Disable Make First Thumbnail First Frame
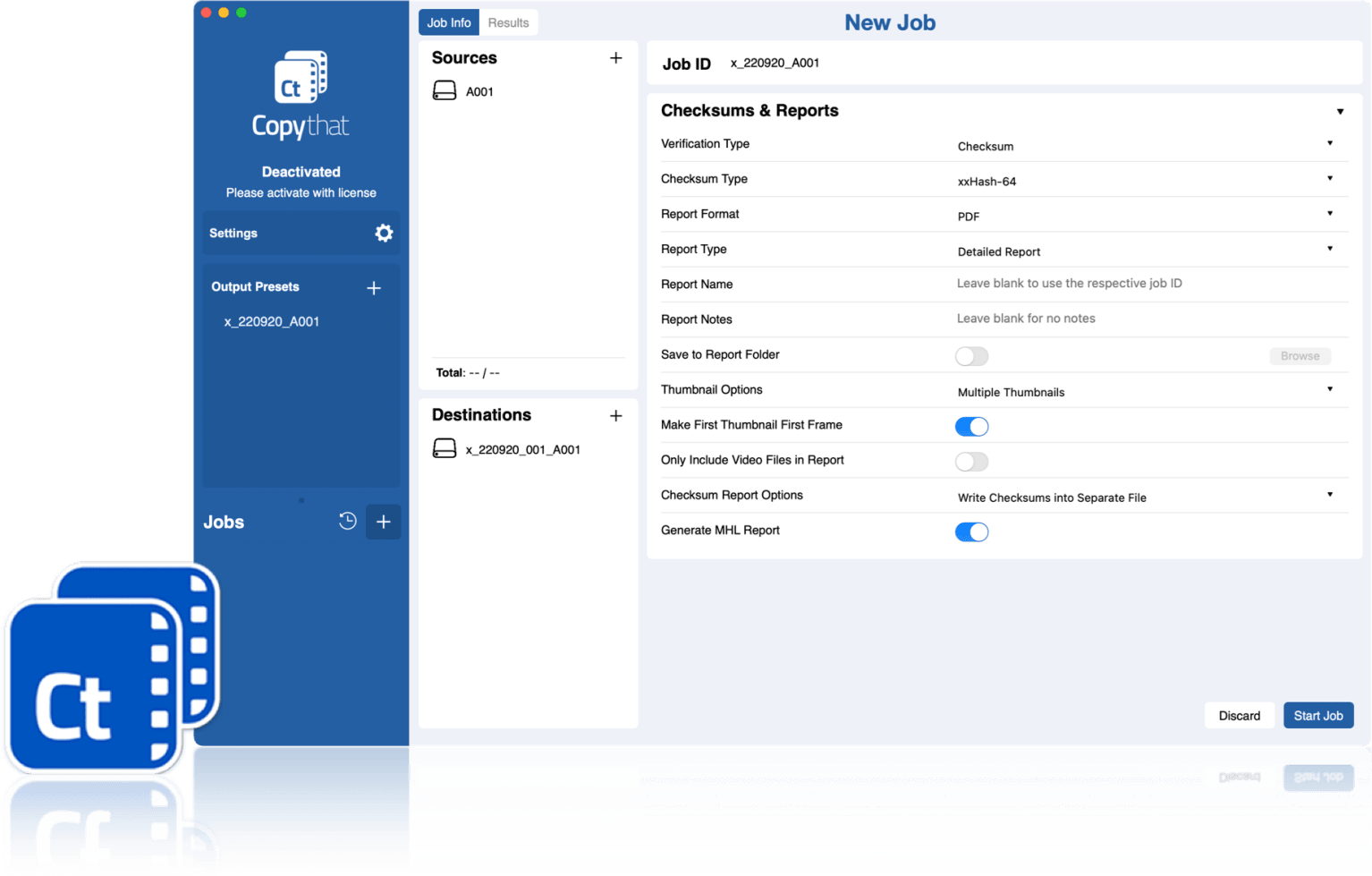The height and width of the screenshot is (876, 1372). (x=971, y=427)
